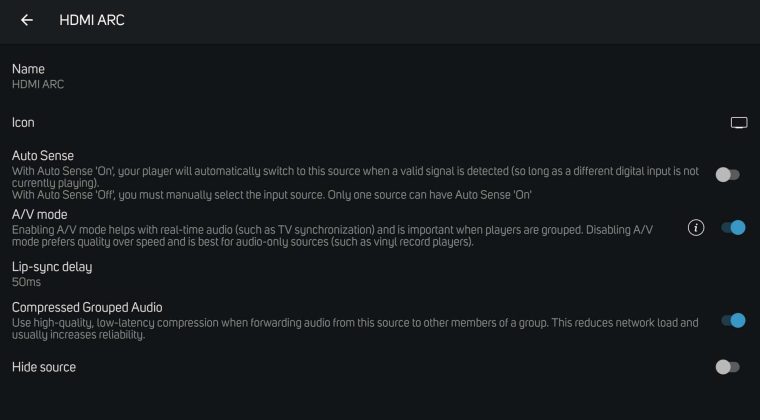Click the 50ms delay value
The height and width of the screenshot is (420, 760).
26,282
